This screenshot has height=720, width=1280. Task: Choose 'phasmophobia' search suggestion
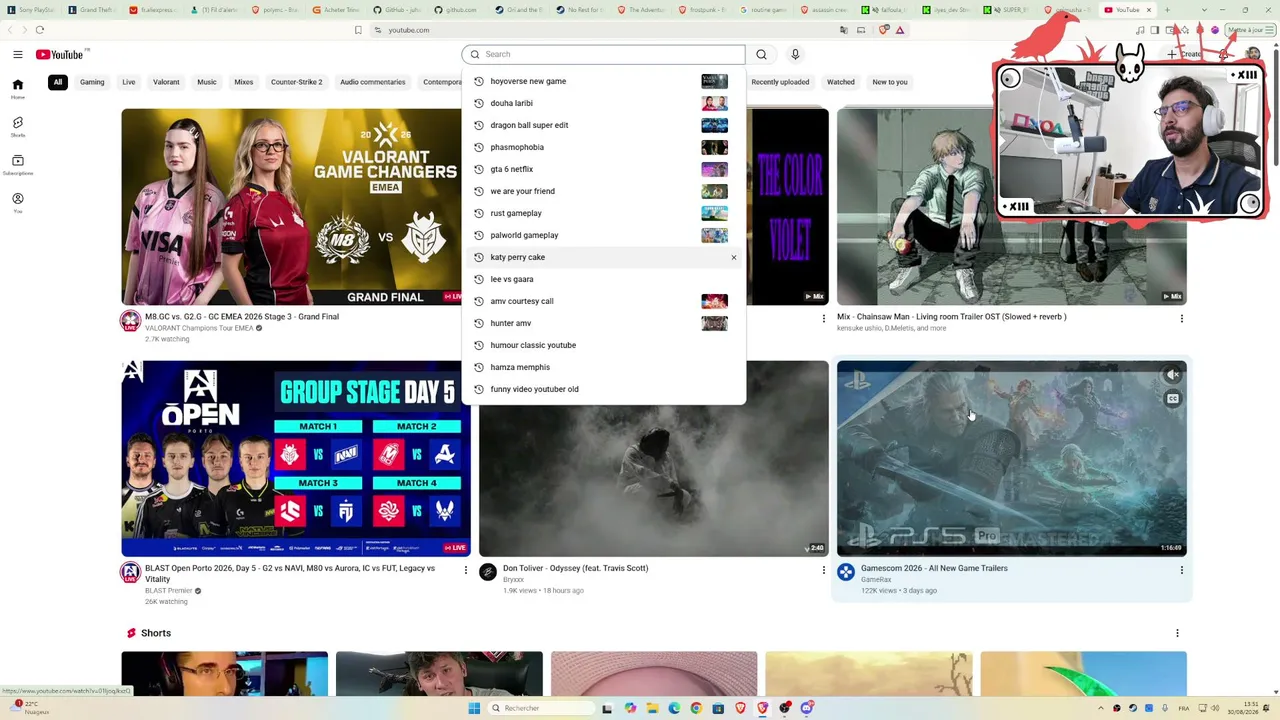click(x=604, y=147)
